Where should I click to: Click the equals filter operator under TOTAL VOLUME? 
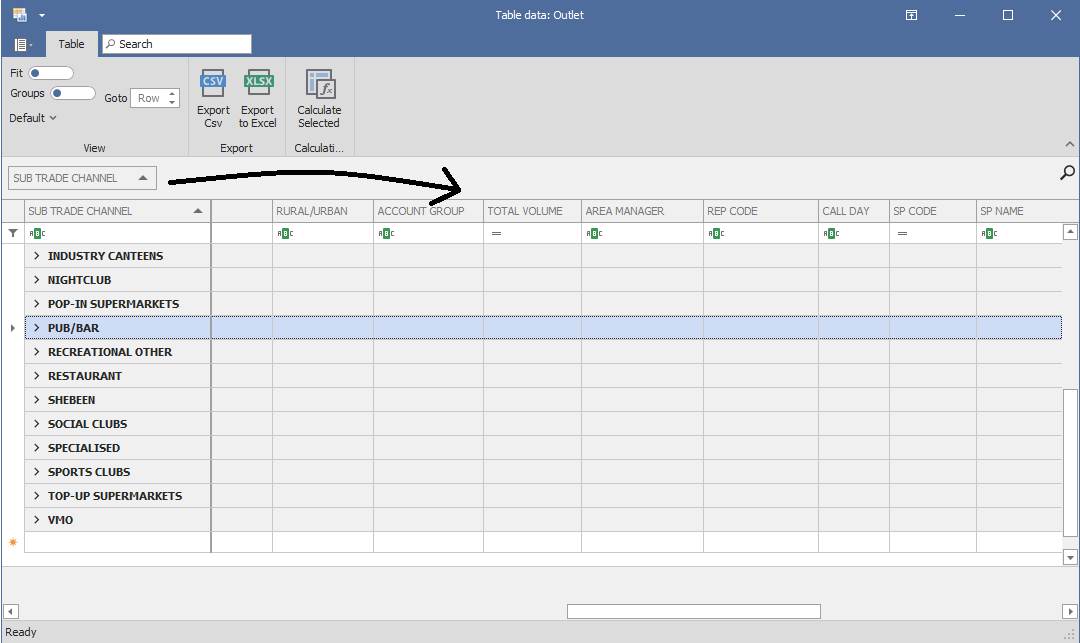click(495, 233)
